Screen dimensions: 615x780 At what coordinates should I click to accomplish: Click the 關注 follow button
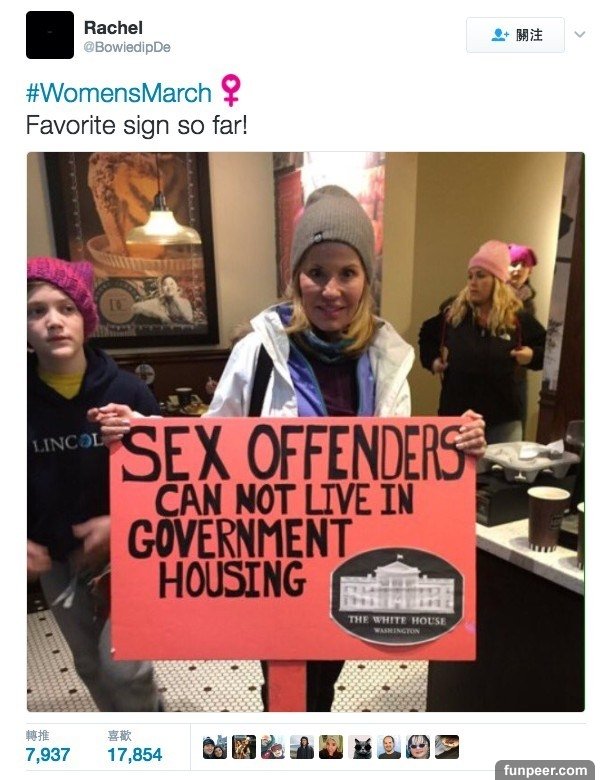515,35
